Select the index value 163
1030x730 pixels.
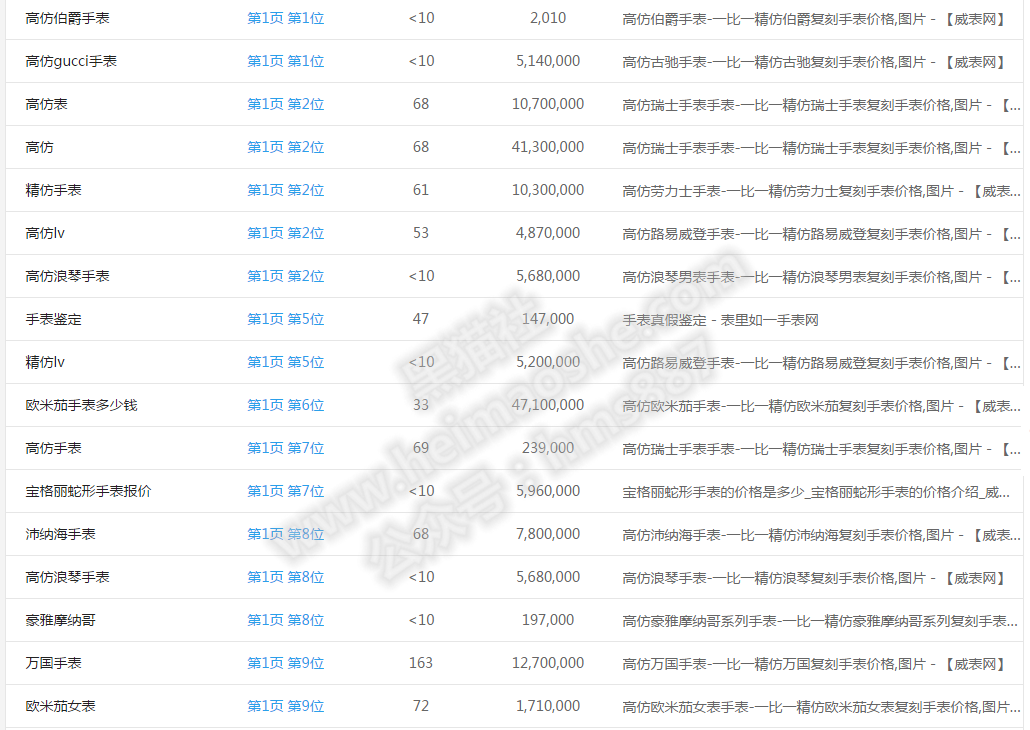pyautogui.click(x=421, y=663)
